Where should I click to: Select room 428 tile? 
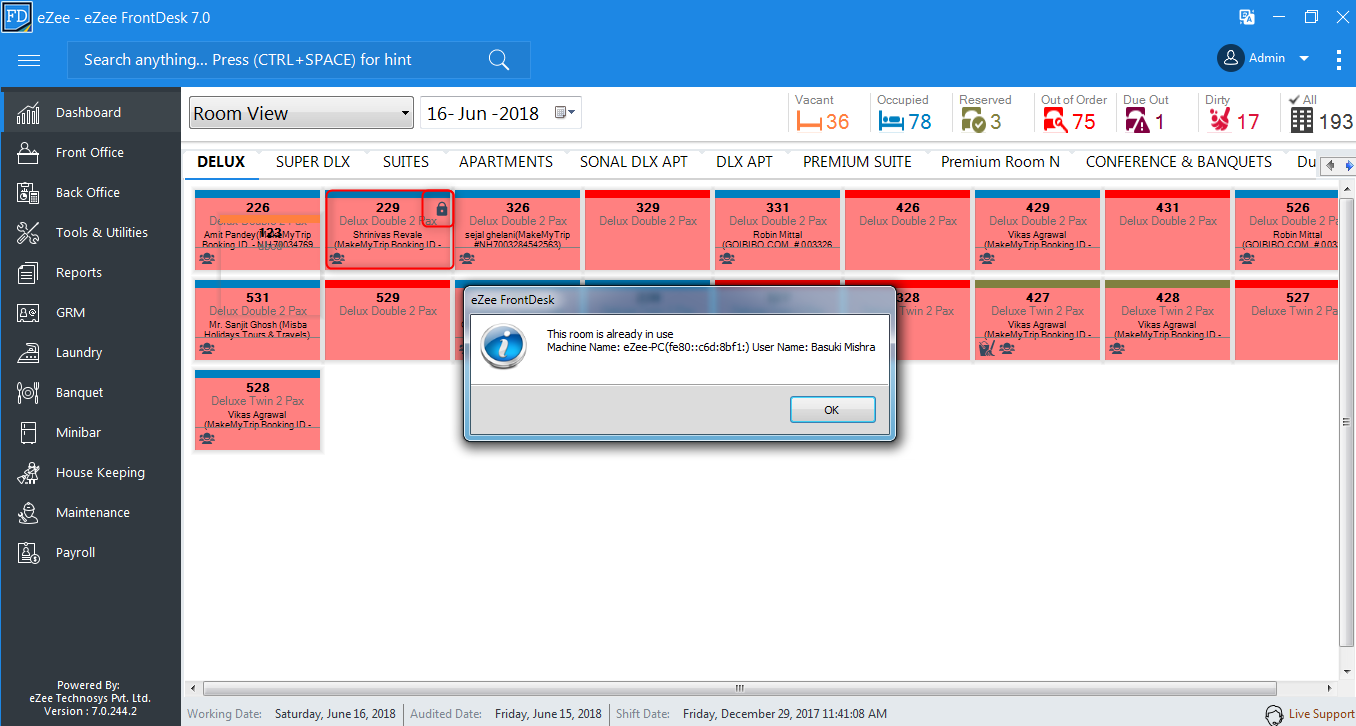click(1168, 320)
